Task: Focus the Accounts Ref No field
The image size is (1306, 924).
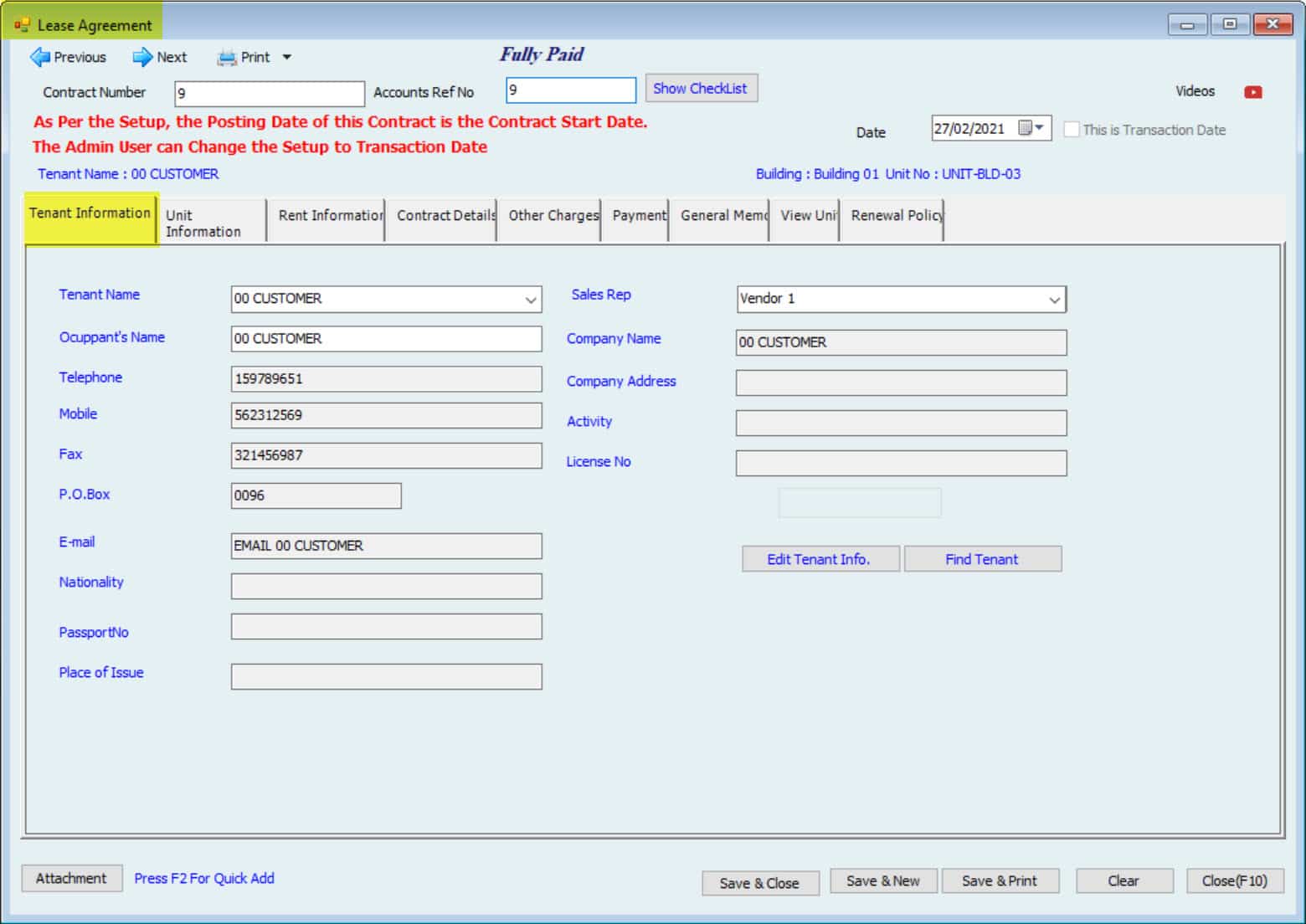Action: (x=571, y=90)
